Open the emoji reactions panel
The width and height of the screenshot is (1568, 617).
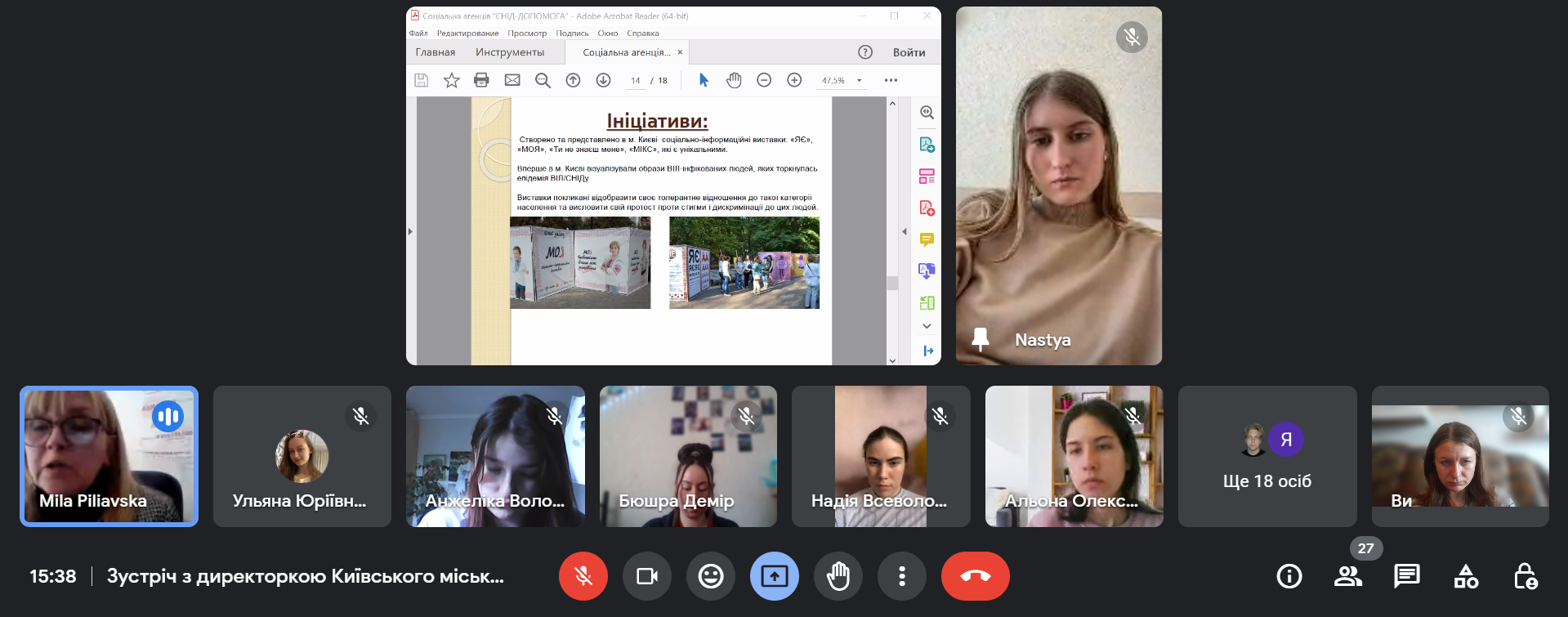[710, 576]
